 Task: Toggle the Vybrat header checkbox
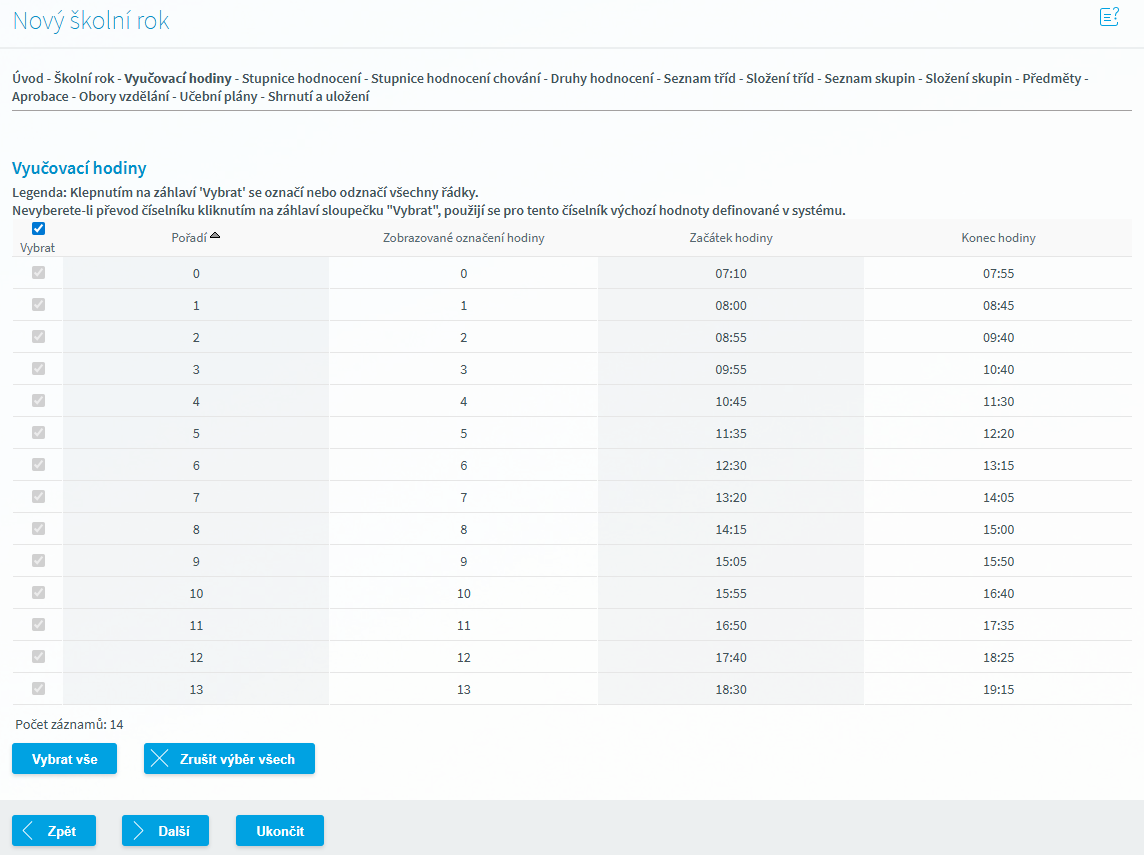click(x=39, y=228)
